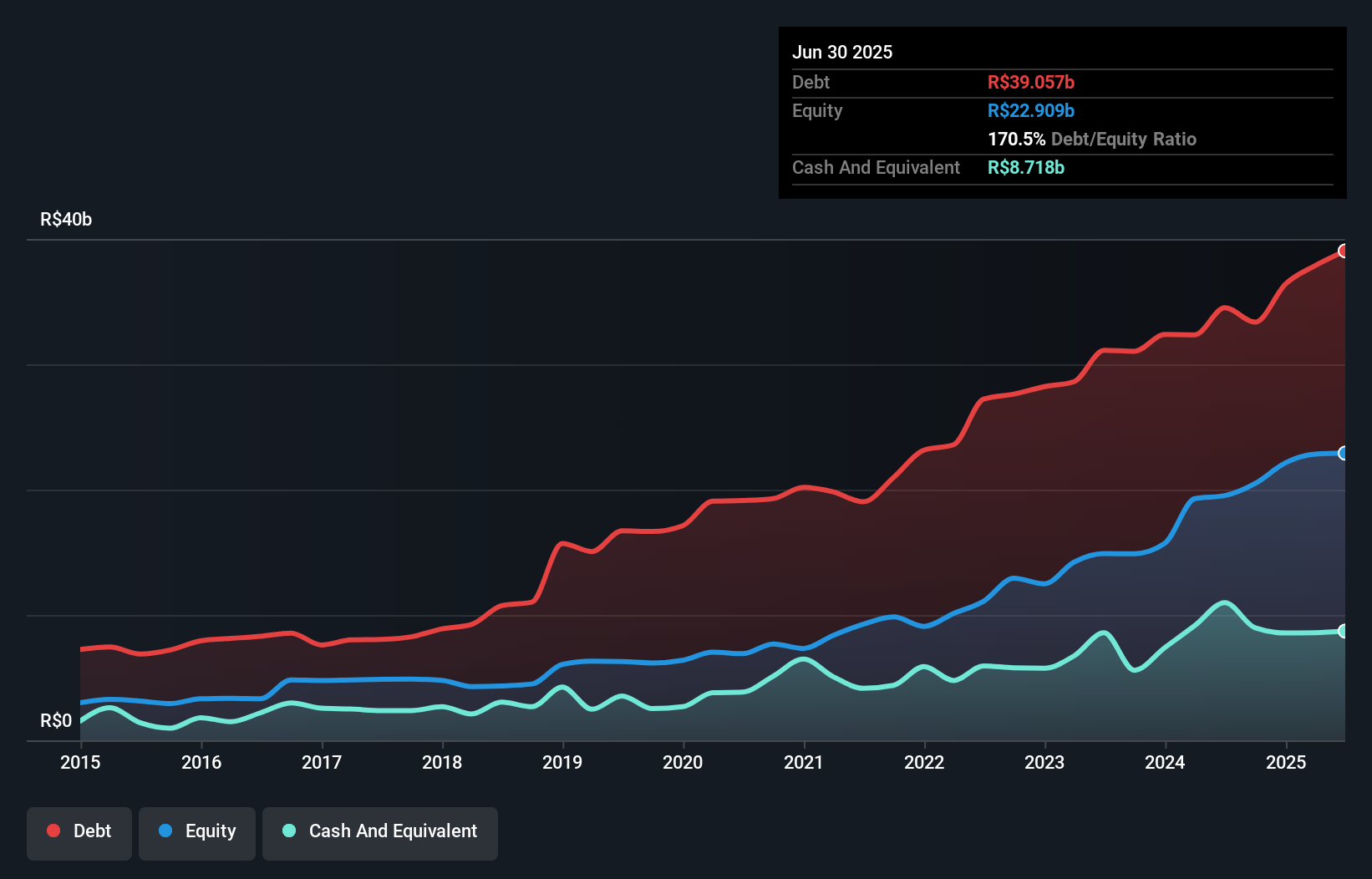Select the Cash And Equivalent endpoint marker
This screenshot has height=879, width=1372.
(x=1344, y=631)
